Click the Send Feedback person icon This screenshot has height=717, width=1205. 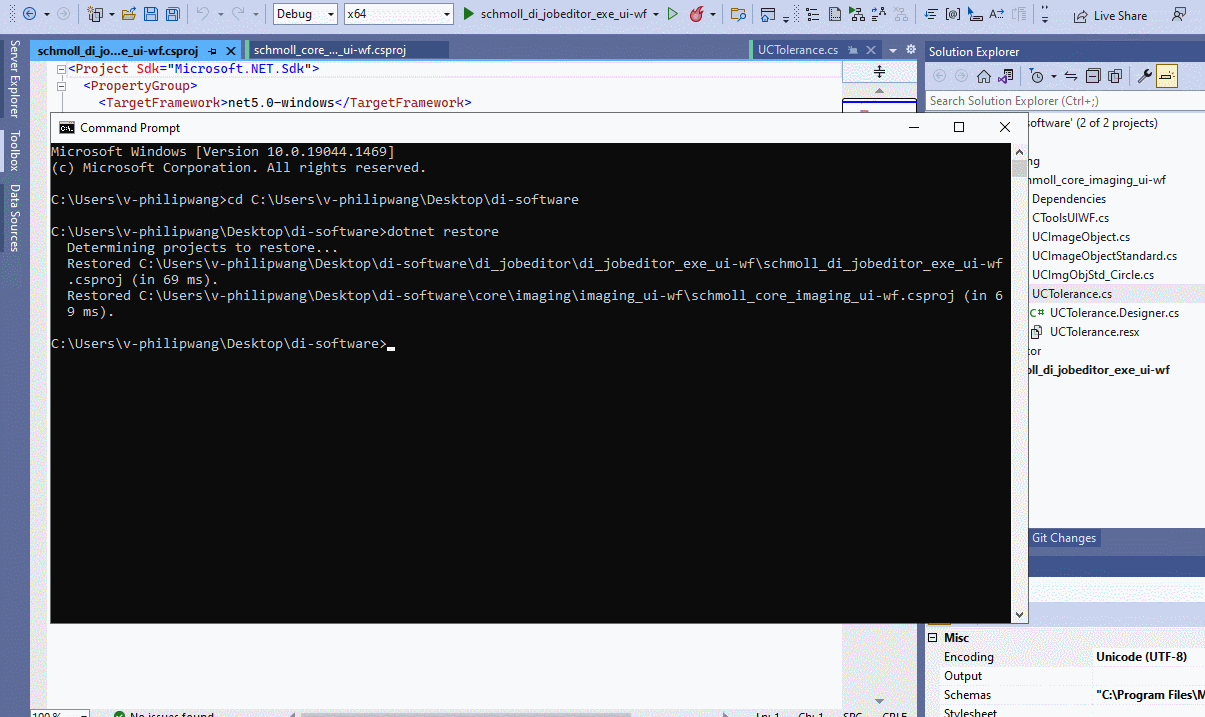click(1180, 16)
